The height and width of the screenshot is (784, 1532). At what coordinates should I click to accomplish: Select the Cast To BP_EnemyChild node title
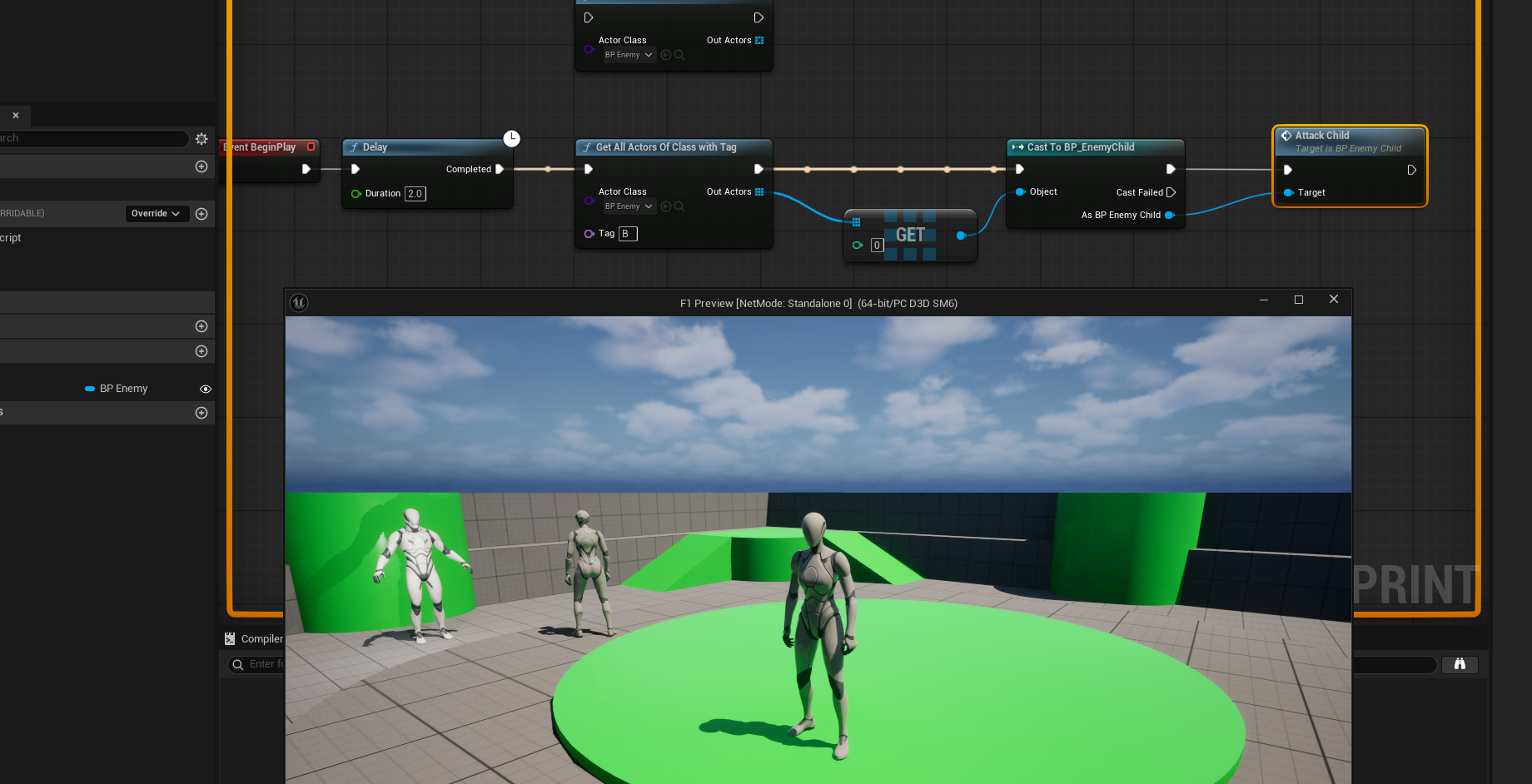coord(1081,147)
